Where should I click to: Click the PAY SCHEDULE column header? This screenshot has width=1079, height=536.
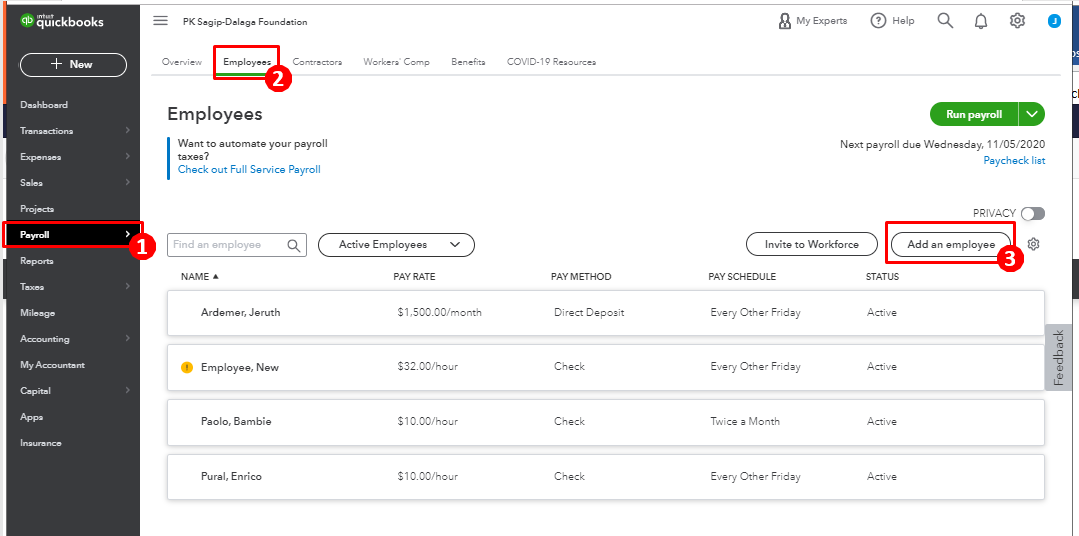(742, 277)
